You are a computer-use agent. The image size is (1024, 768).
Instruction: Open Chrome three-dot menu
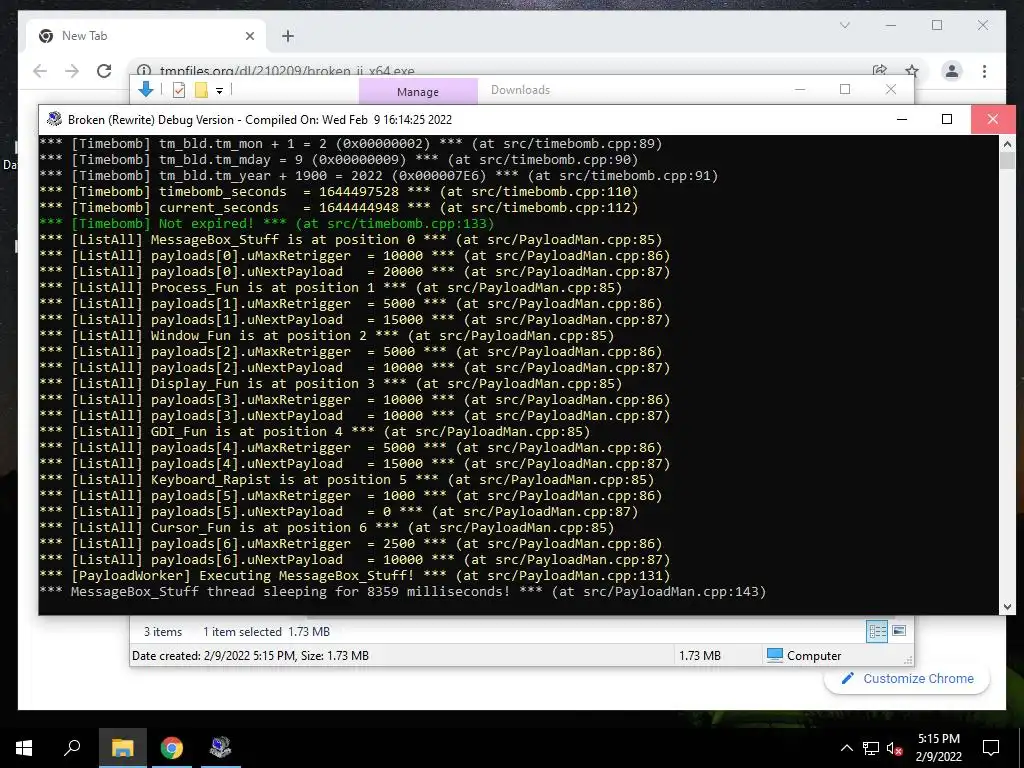point(984,71)
